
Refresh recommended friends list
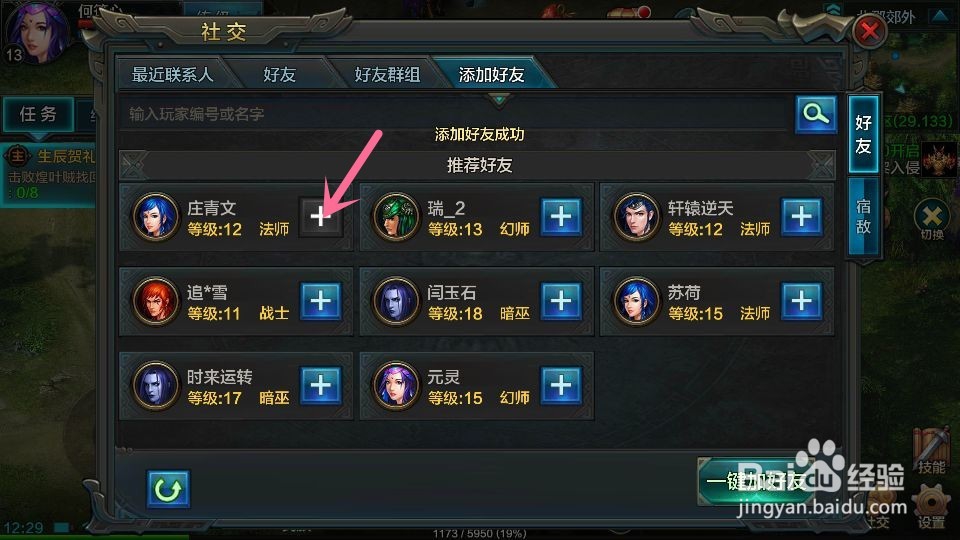coord(168,489)
